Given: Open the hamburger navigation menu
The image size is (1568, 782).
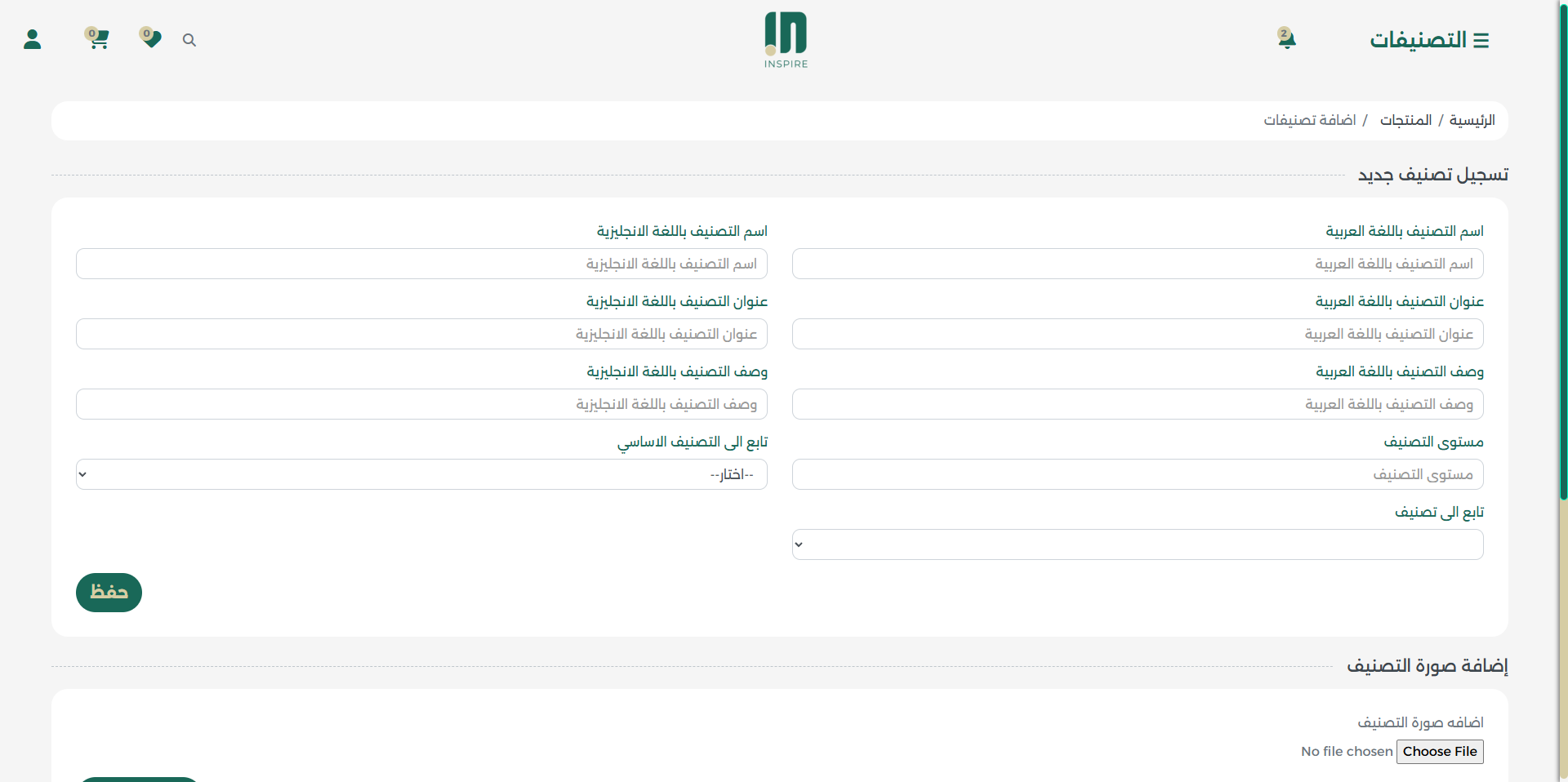Looking at the screenshot, I should pyautogui.click(x=1482, y=39).
